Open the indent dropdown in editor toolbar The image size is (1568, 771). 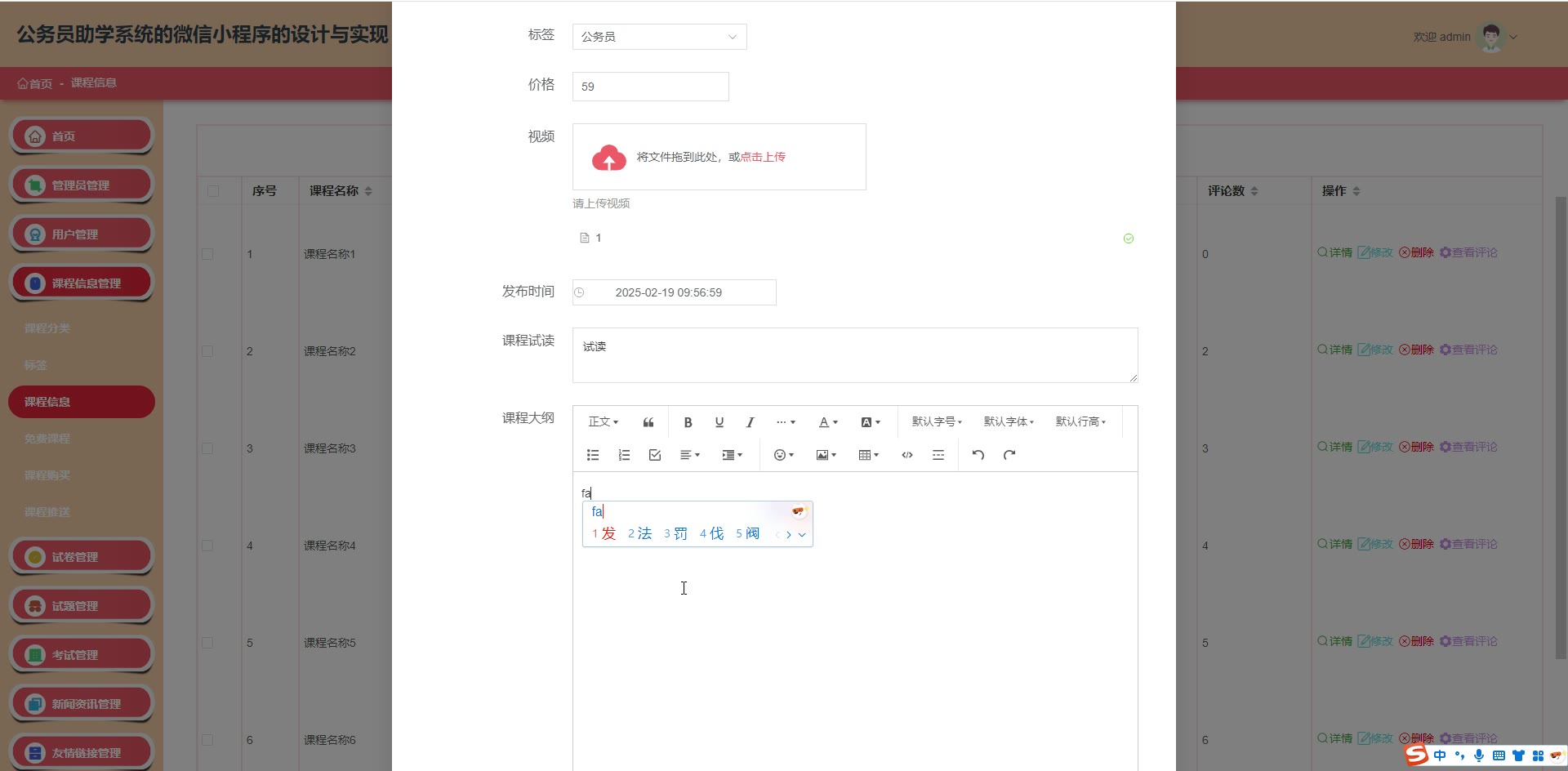click(733, 455)
